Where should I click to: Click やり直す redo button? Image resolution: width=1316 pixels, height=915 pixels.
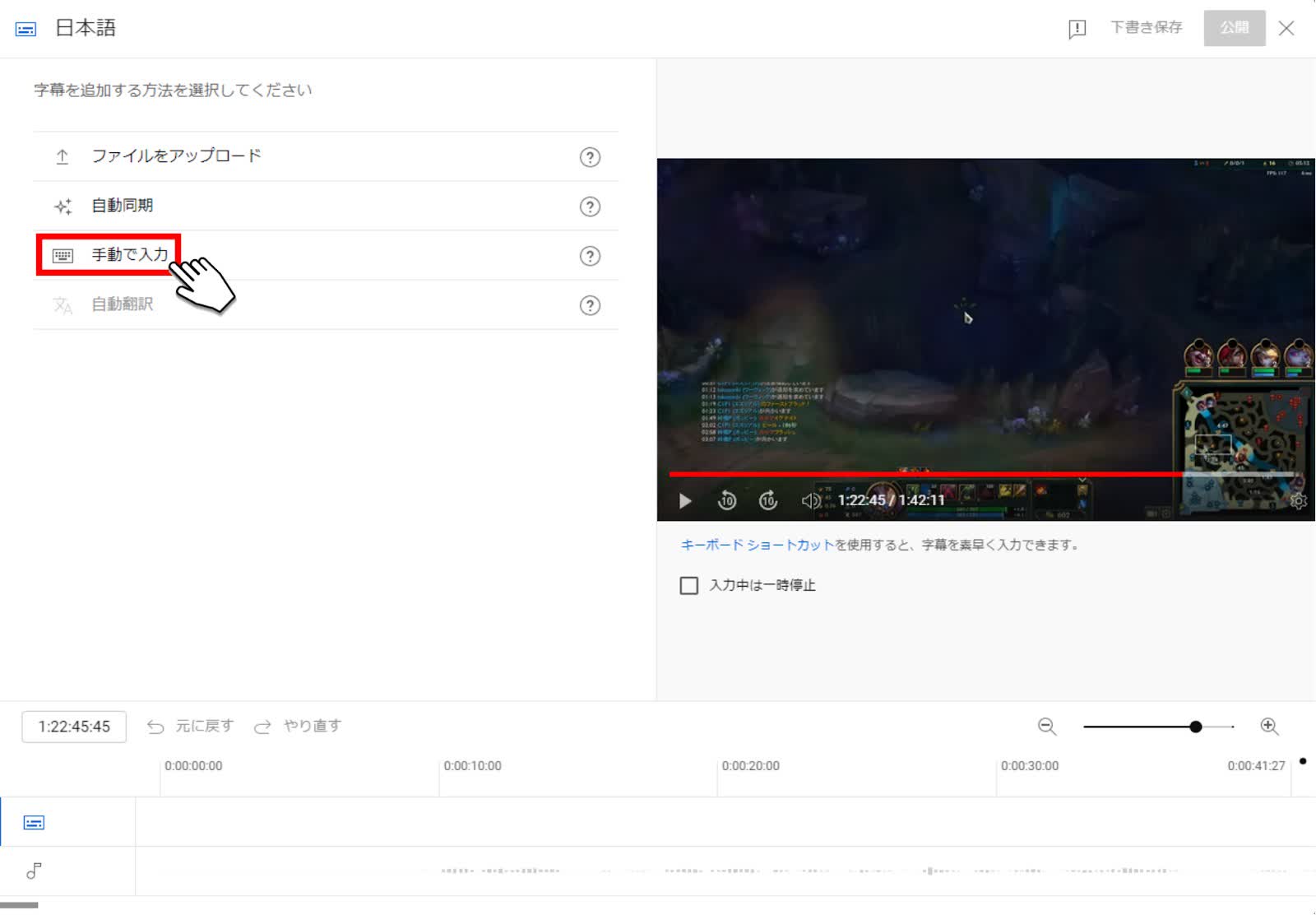[x=297, y=727]
